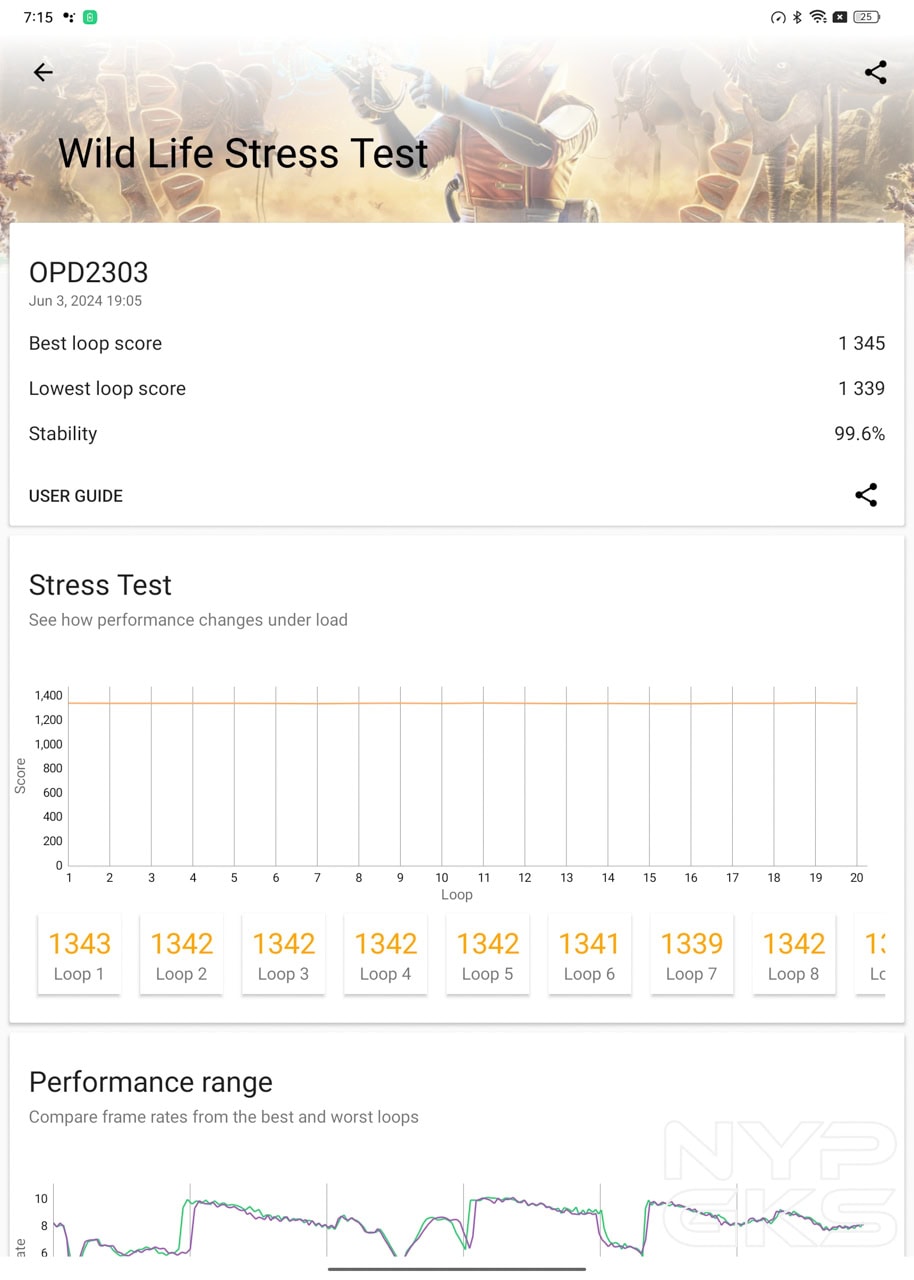Select the Loop 3 score card
Image resolution: width=914 pixels, height=1280 pixels.
pyautogui.click(x=284, y=954)
